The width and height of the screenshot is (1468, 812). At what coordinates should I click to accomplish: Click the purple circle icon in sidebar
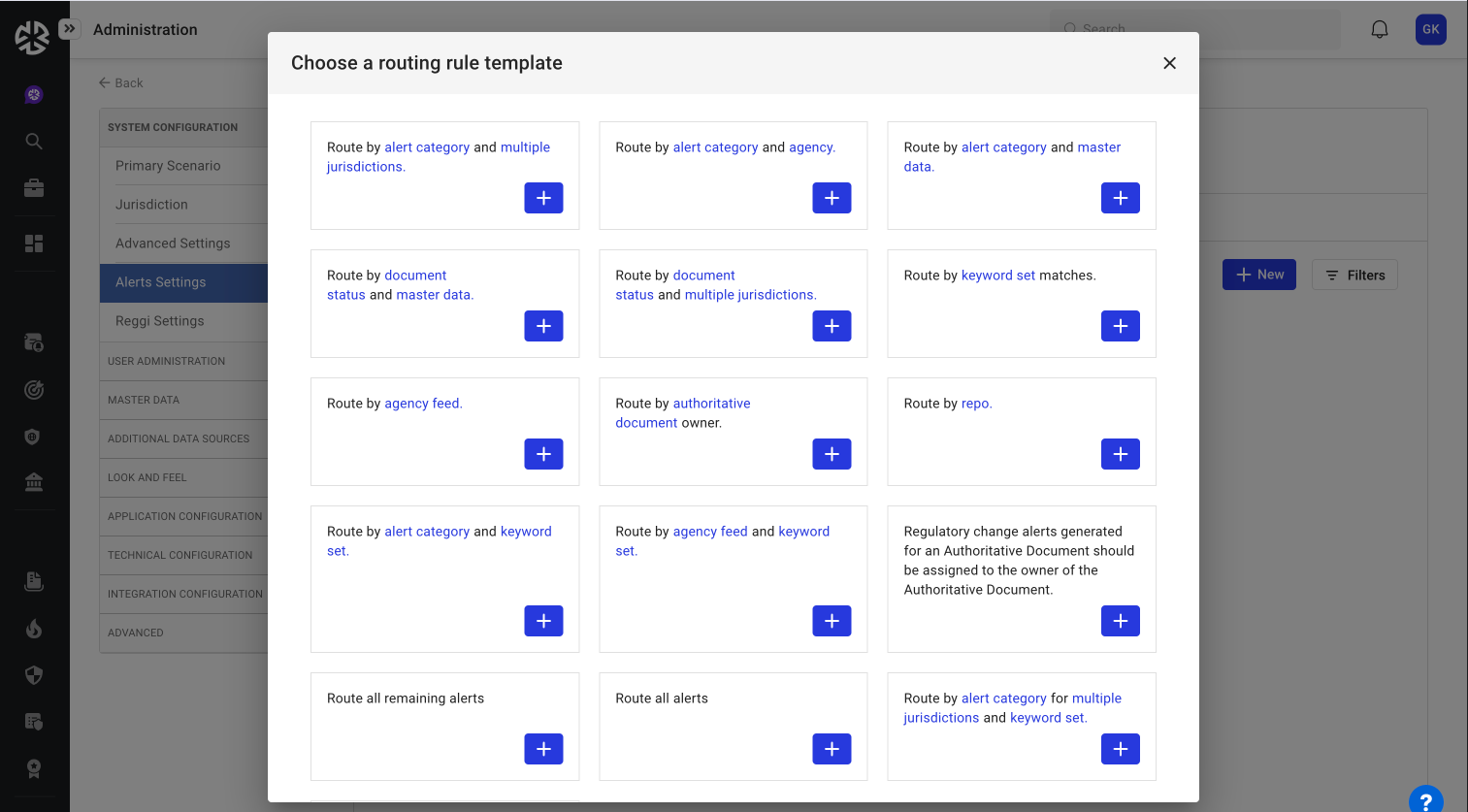34,94
